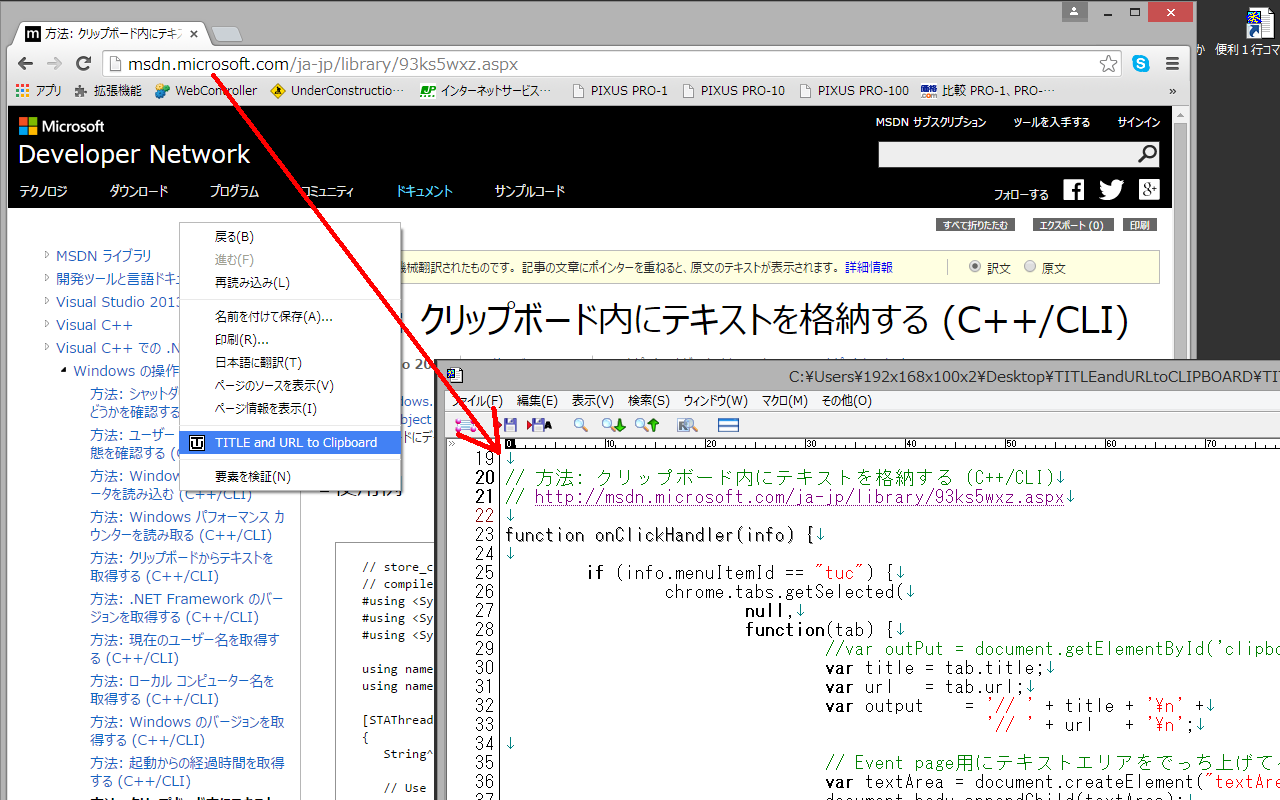This screenshot has width=1280, height=800.
Task: Open the 編集(E) menu in editor
Action: click(537, 401)
